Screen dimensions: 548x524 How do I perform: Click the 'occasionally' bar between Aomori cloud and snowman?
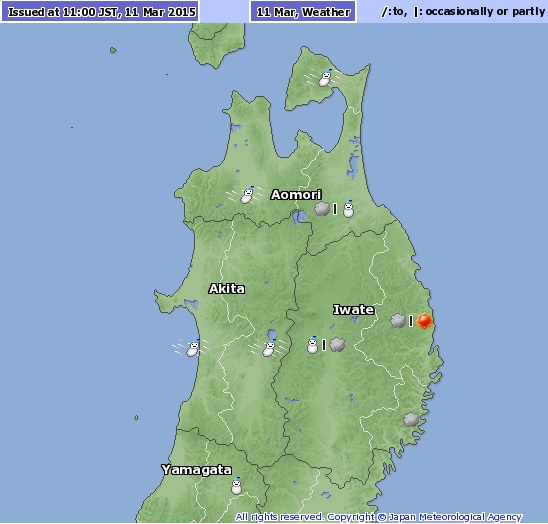pos(335,209)
